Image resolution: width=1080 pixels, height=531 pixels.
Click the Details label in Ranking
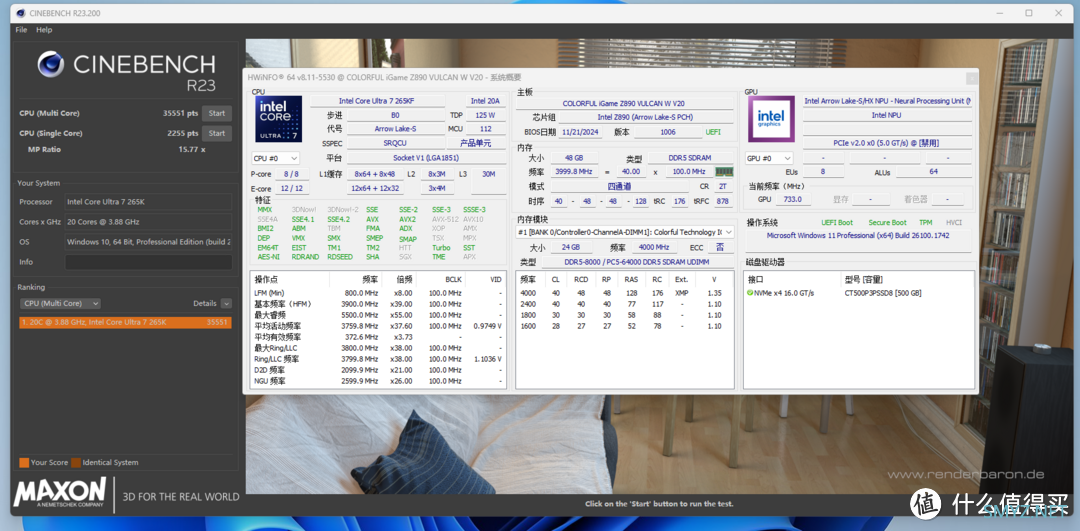[205, 303]
